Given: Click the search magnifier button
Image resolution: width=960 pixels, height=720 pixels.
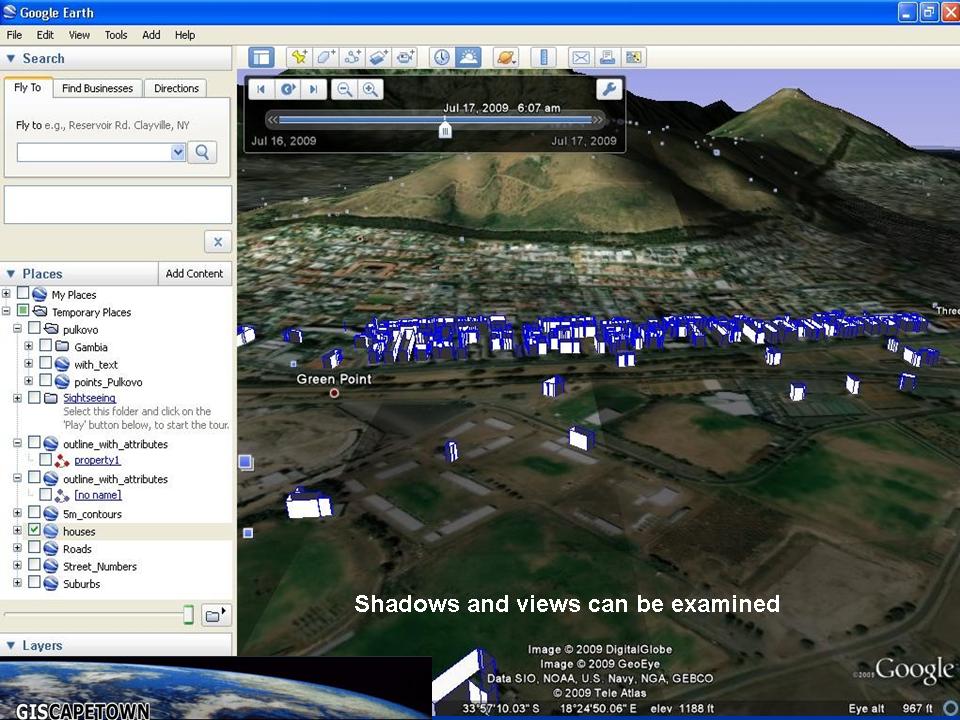Looking at the screenshot, I should pyautogui.click(x=202, y=152).
